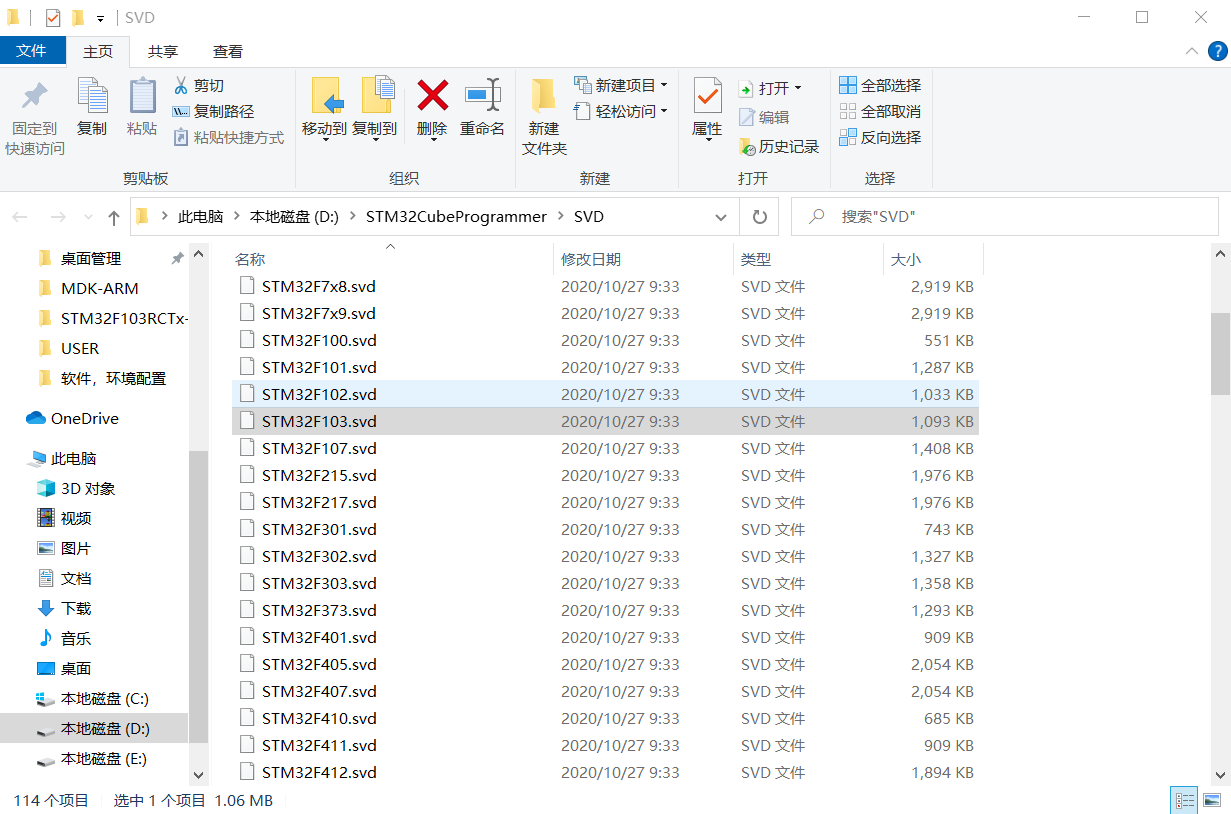The height and width of the screenshot is (814, 1231).
Task: Switch to the details view icon in the status bar
Action: click(x=1185, y=800)
